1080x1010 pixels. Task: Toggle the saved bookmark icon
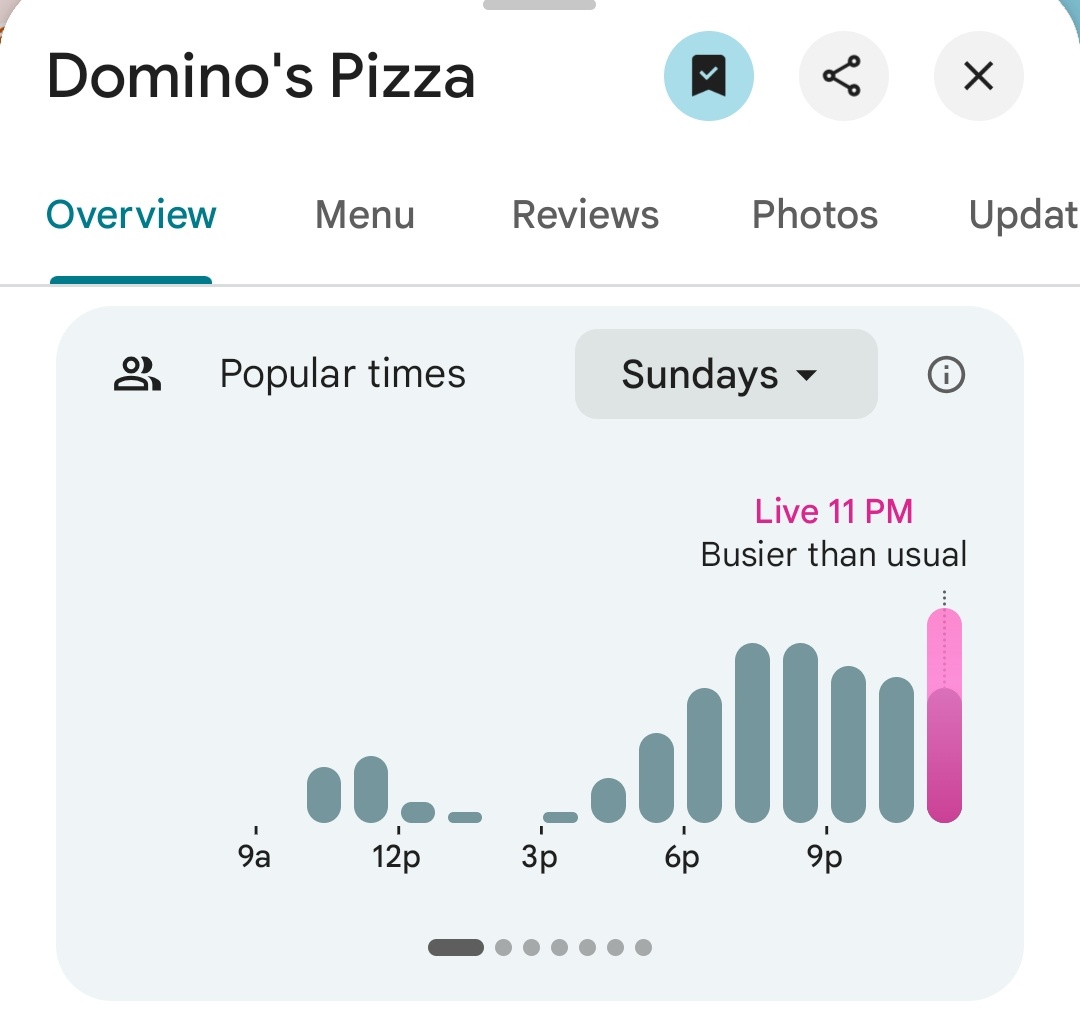708,77
